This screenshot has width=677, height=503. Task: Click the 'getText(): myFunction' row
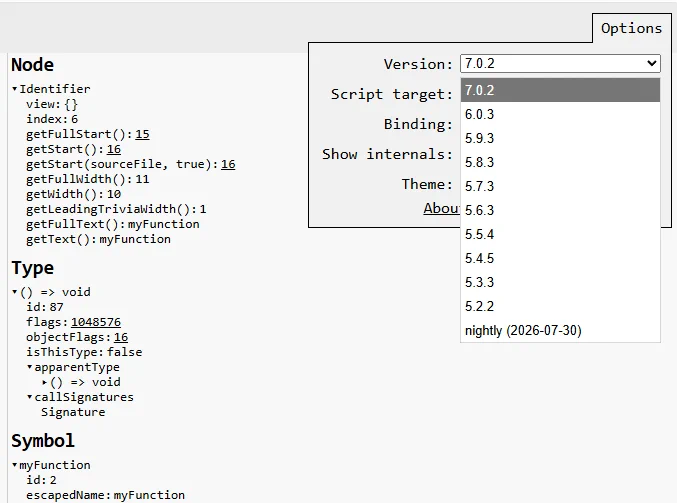click(98, 239)
